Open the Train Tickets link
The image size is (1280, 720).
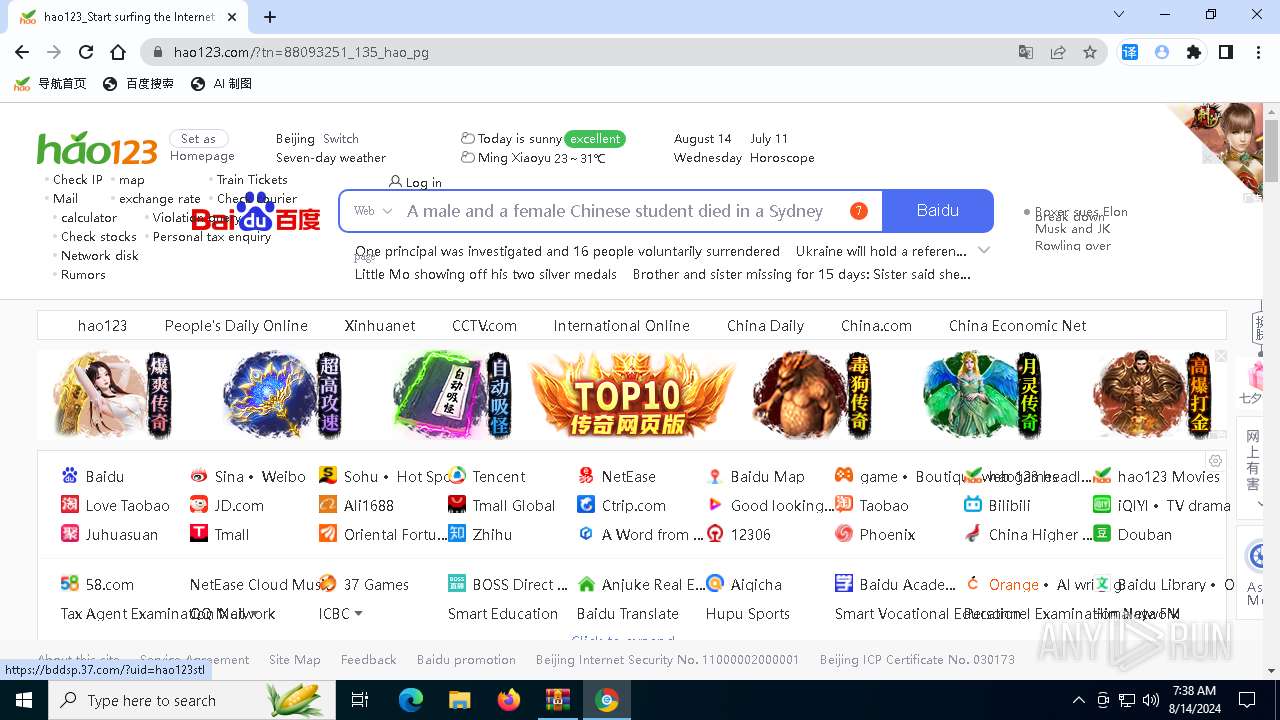(252, 180)
